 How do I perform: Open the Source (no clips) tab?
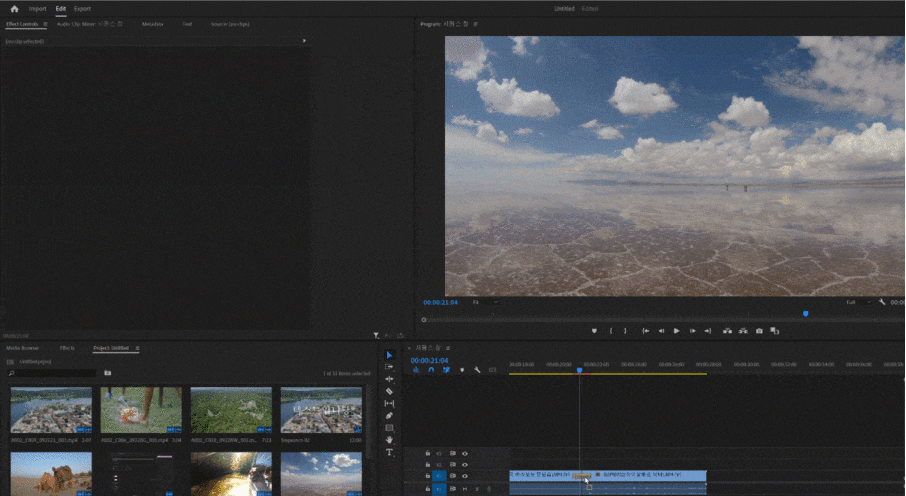[230, 24]
